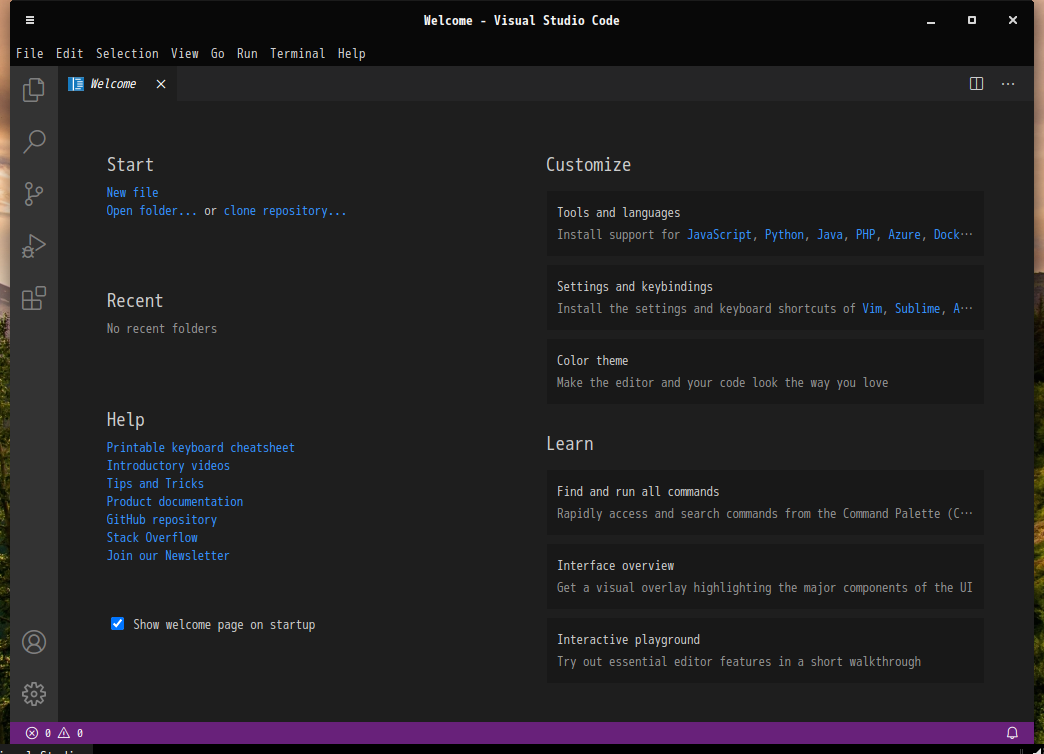The image size is (1044, 754).
Task: Open the Product documentation link
Action: pyautogui.click(x=174, y=502)
